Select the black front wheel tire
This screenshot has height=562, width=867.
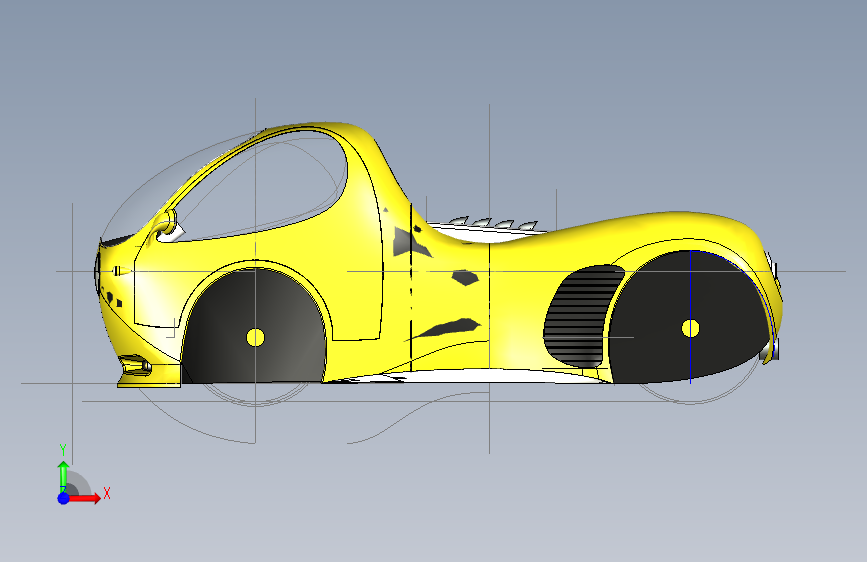(254, 326)
